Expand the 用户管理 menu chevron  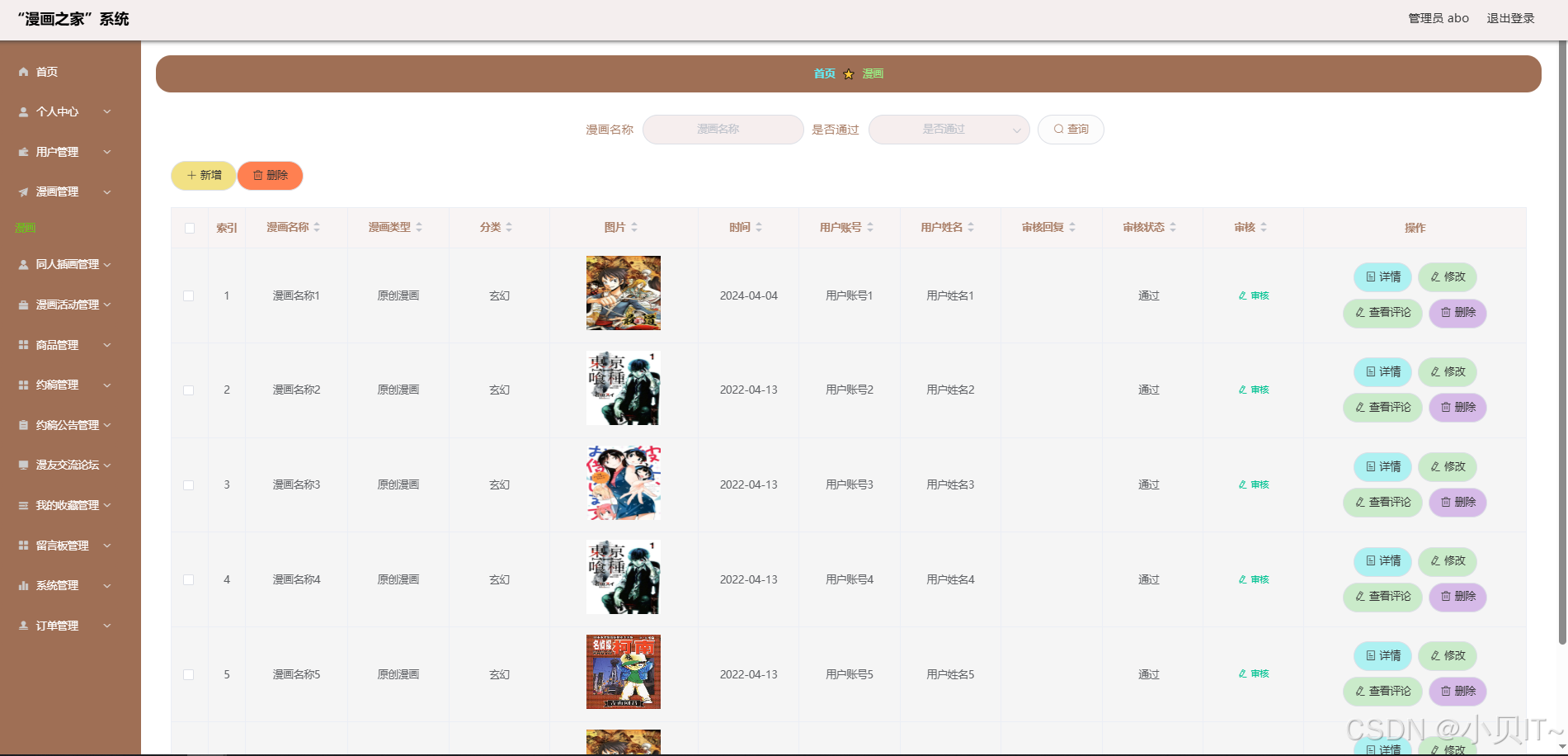click(x=107, y=152)
